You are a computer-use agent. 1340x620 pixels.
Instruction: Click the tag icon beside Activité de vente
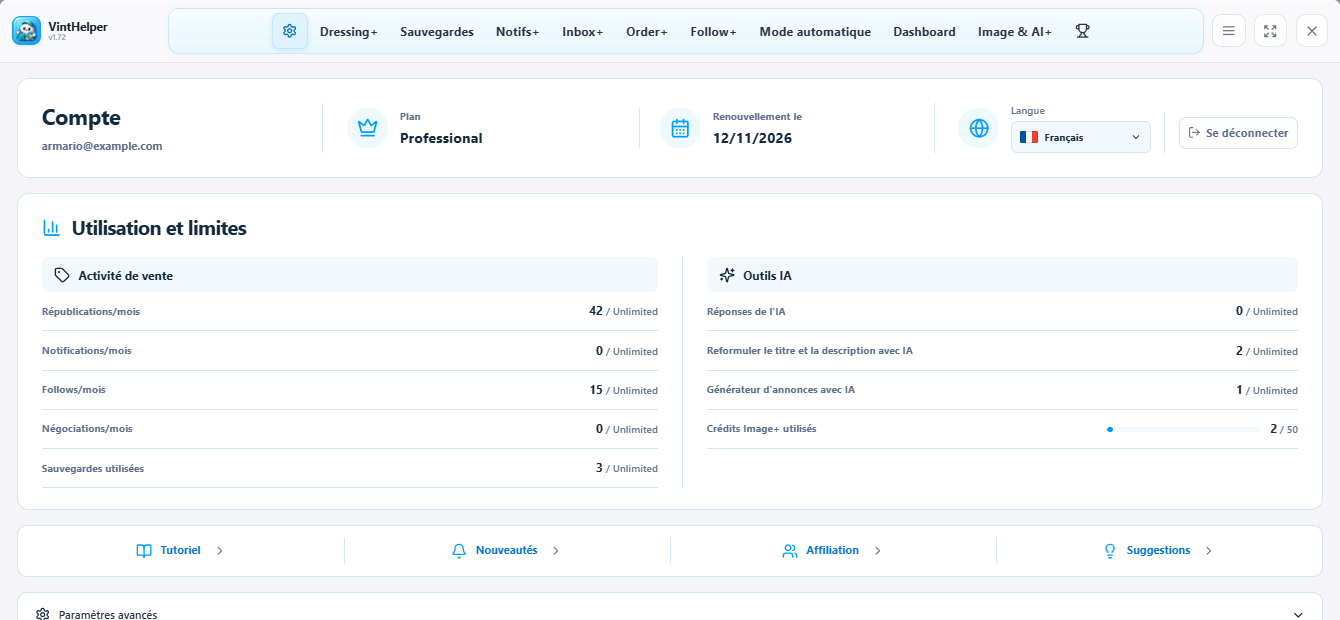tap(62, 275)
